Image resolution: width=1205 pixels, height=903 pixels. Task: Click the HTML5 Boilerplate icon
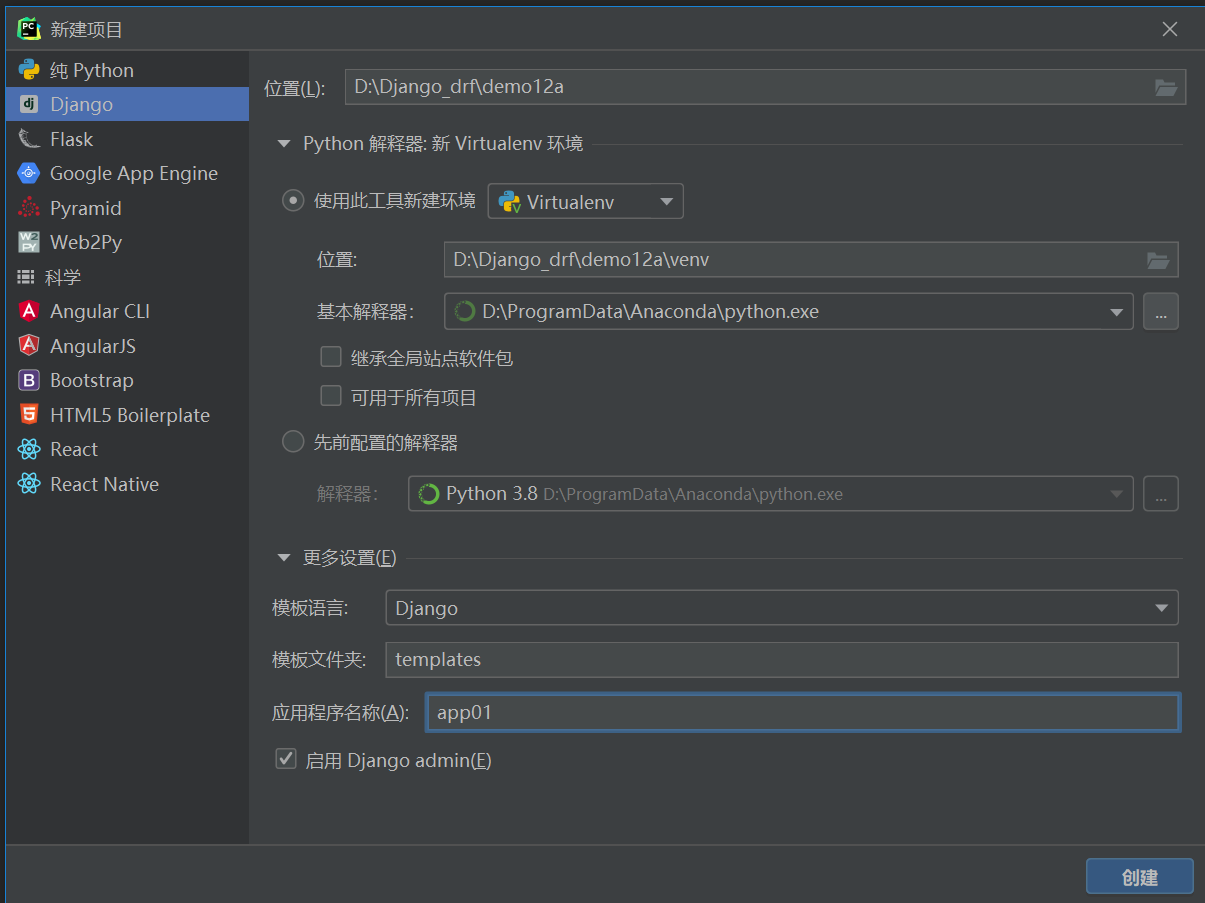click(29, 415)
